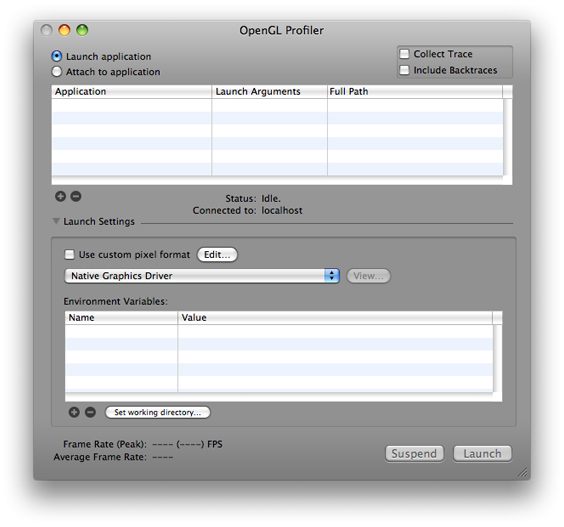The height and width of the screenshot is (527, 564).
Task: Click the Status: Idle. text
Action: 253,199
